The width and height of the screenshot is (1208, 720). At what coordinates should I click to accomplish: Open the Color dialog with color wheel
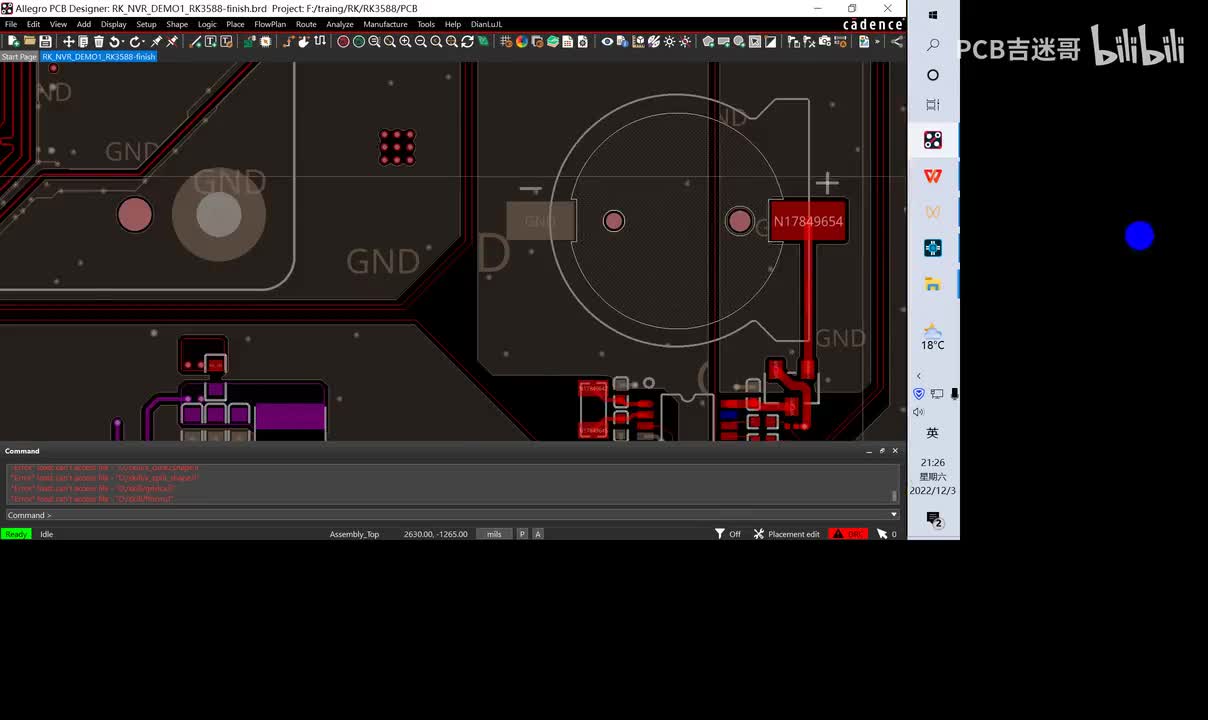tap(522, 41)
